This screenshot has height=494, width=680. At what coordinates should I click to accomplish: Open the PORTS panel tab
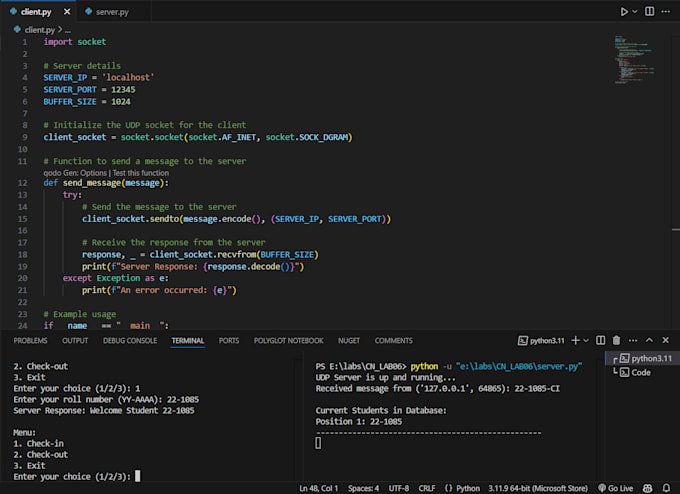point(229,340)
